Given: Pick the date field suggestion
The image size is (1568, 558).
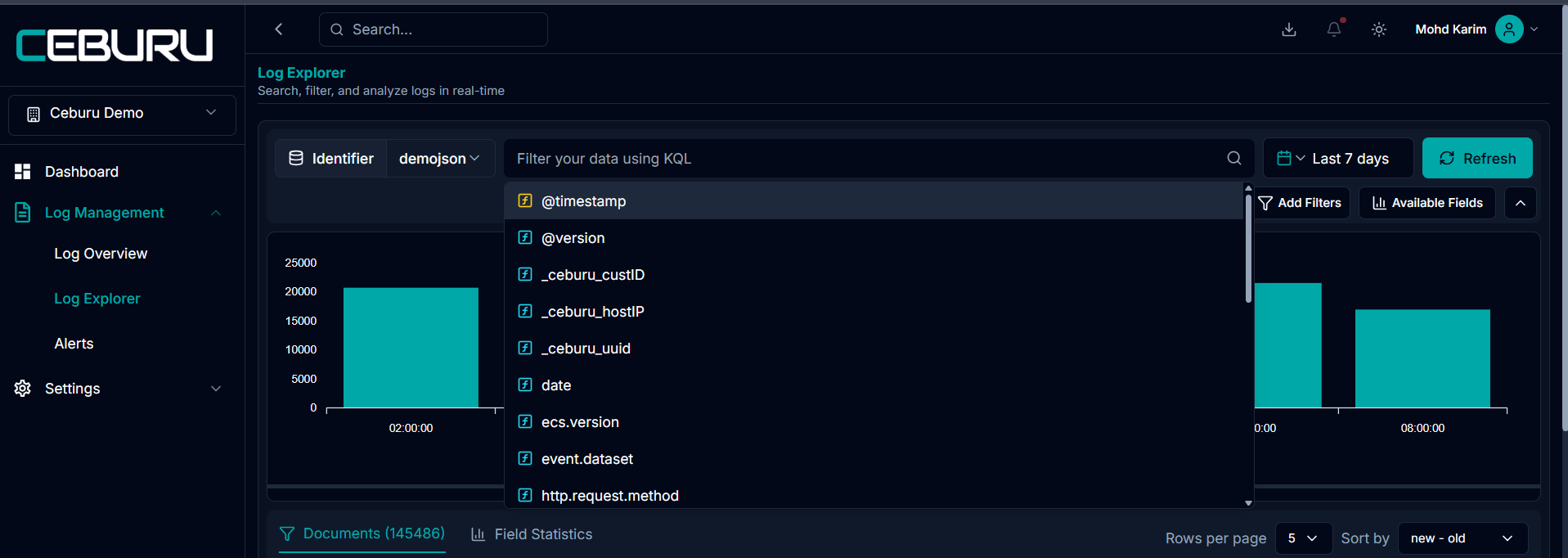Looking at the screenshot, I should (x=874, y=385).
